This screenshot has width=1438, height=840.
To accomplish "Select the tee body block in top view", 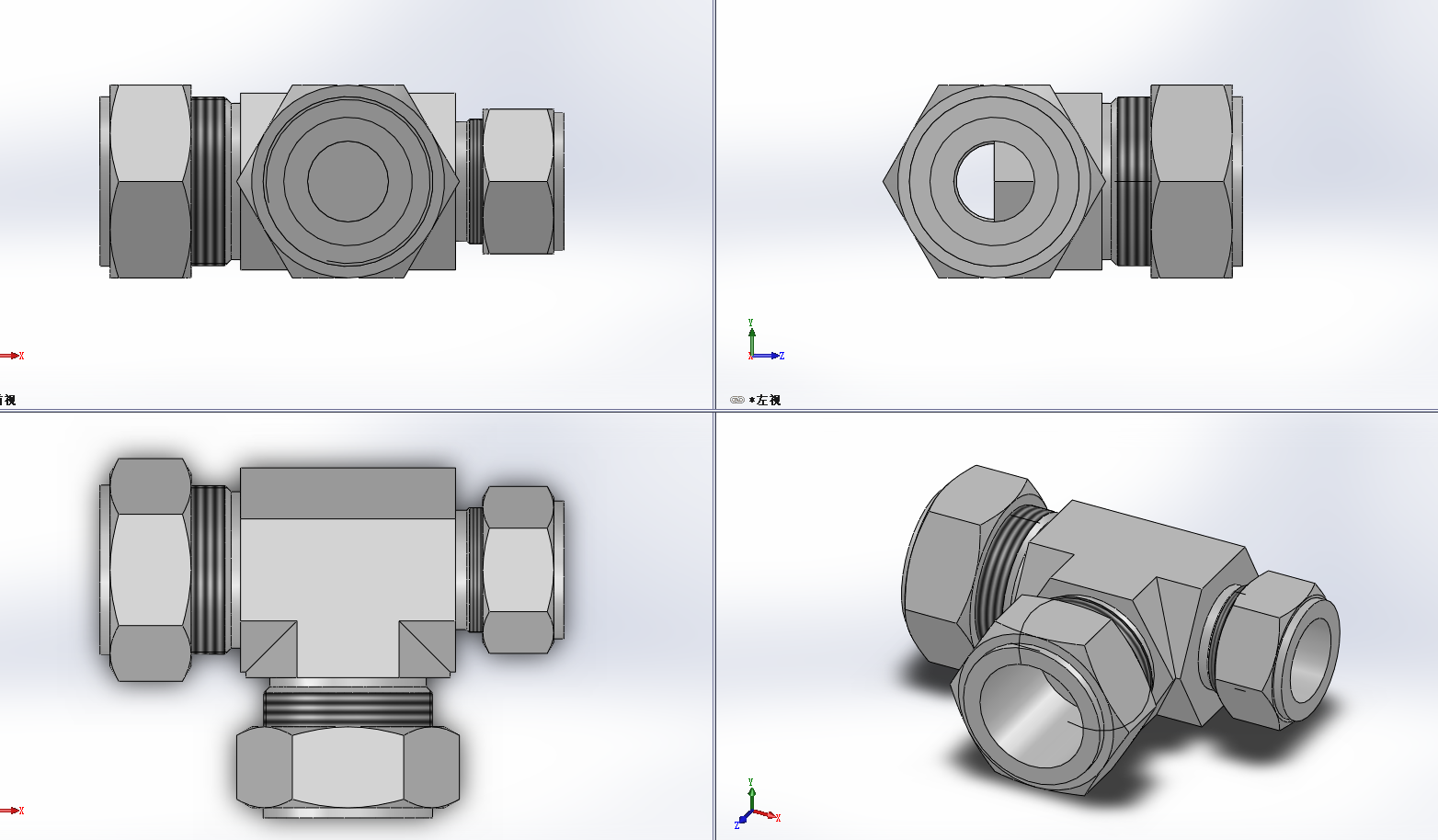I will [x=348, y=572].
